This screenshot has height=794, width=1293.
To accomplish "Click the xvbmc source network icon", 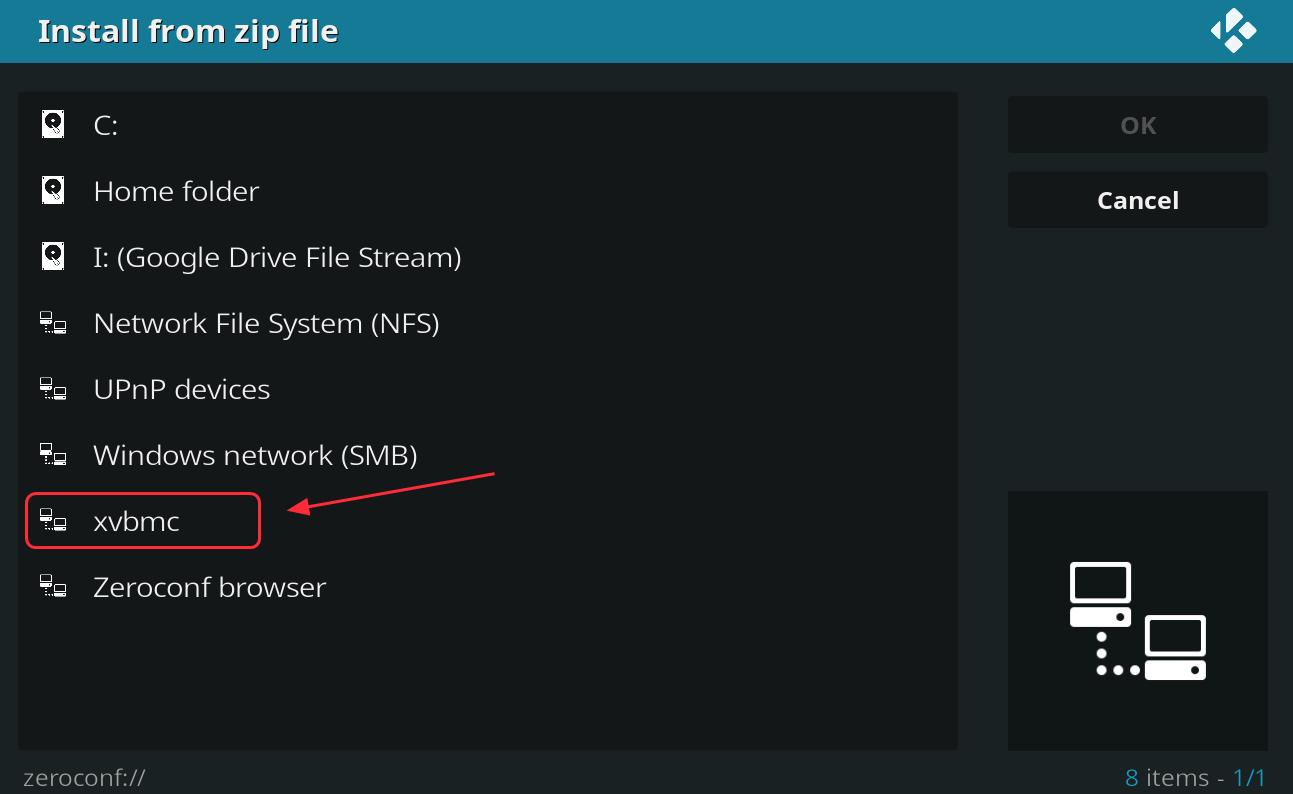I will pos(53,520).
